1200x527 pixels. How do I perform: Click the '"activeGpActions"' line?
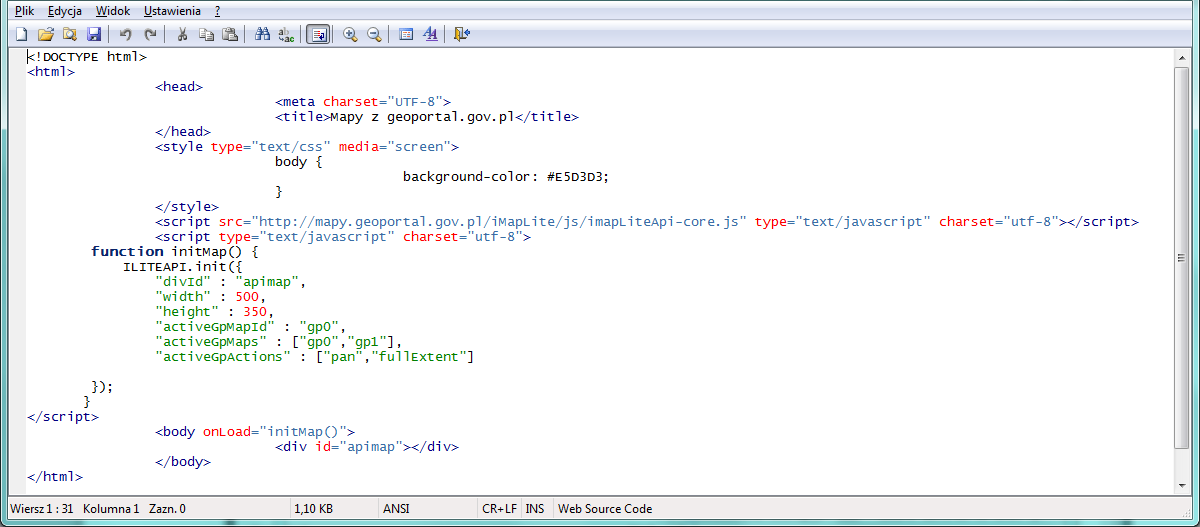[315, 357]
